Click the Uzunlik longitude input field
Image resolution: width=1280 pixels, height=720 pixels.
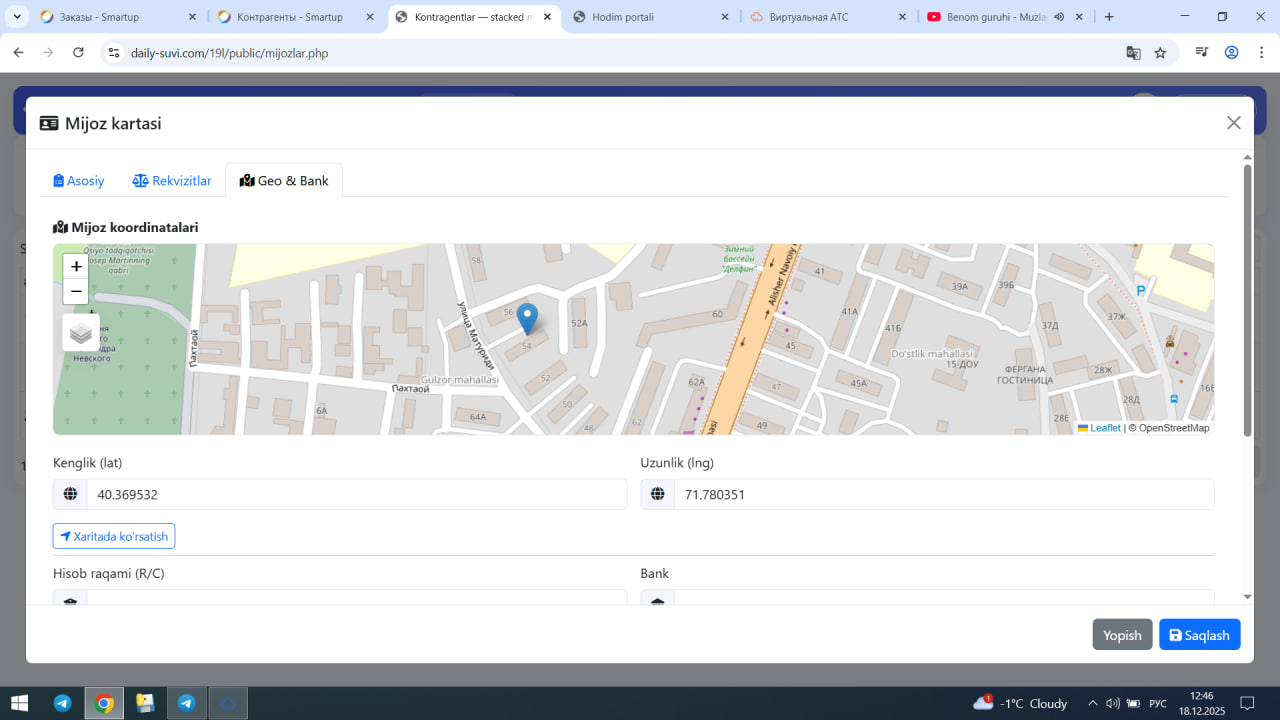pos(943,494)
